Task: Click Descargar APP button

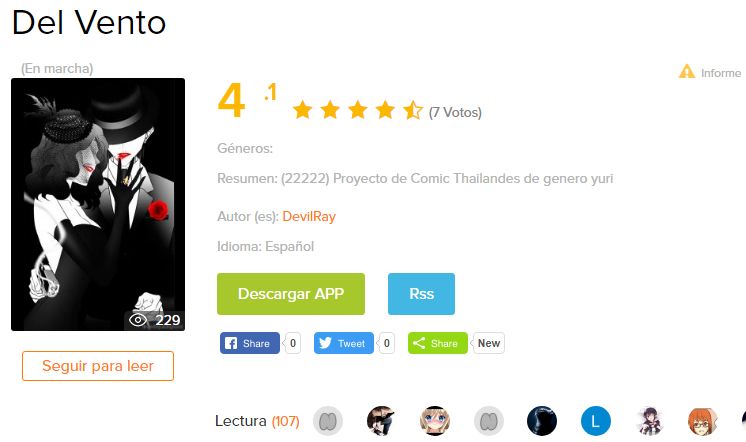Action: tap(291, 294)
